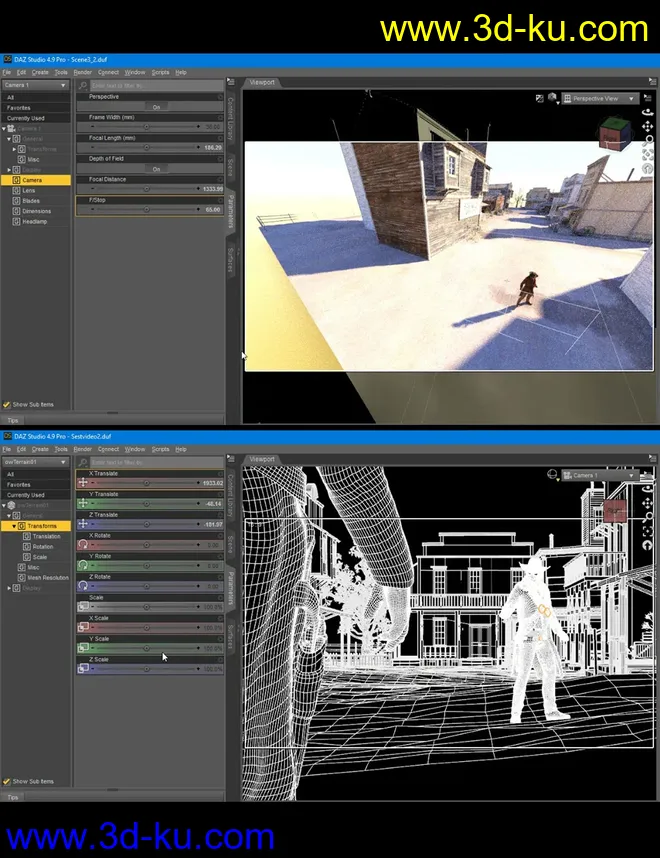Screen dimensions: 660x858
Task: Toggle the Depth of Field On switch
Action: pyautogui.click(x=156, y=169)
